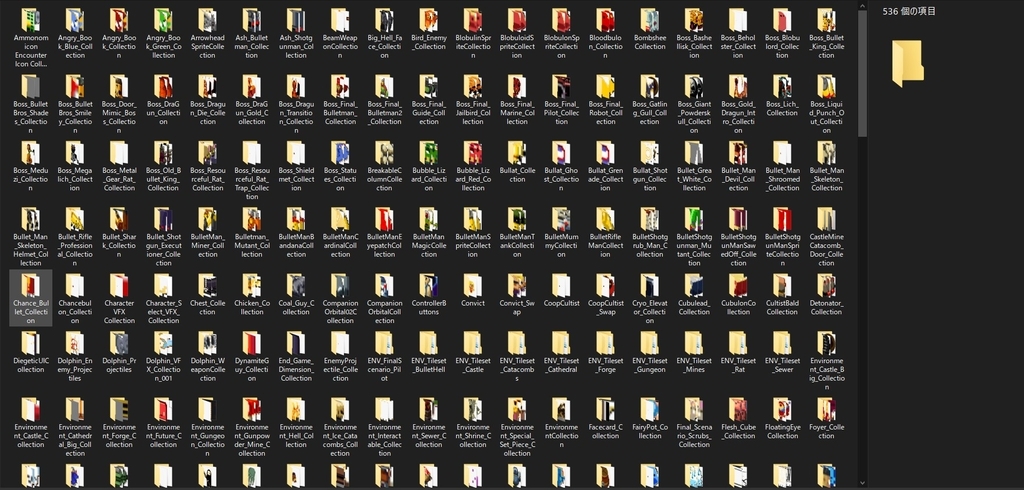Select the Boss_Statues_Collection folder
Image resolution: width=1024 pixels, height=490 pixels.
(x=340, y=167)
